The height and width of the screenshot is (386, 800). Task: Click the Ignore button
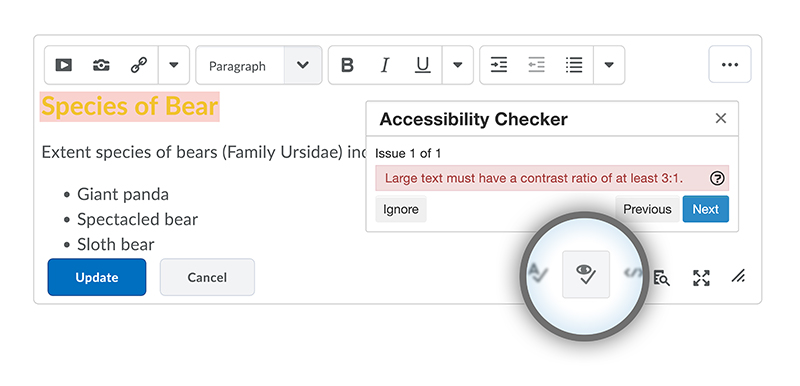tap(401, 209)
